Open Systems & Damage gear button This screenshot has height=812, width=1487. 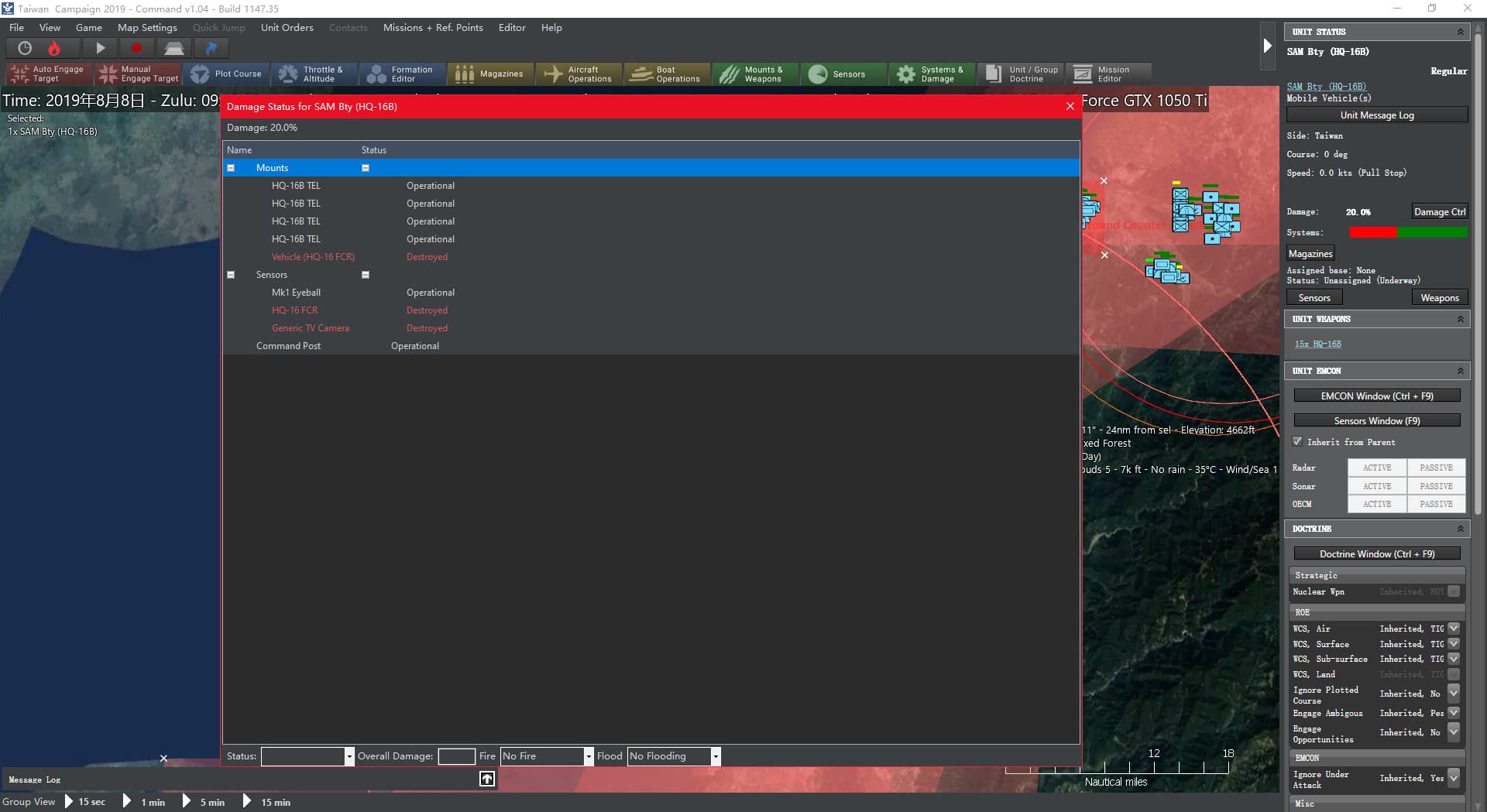[x=932, y=74]
